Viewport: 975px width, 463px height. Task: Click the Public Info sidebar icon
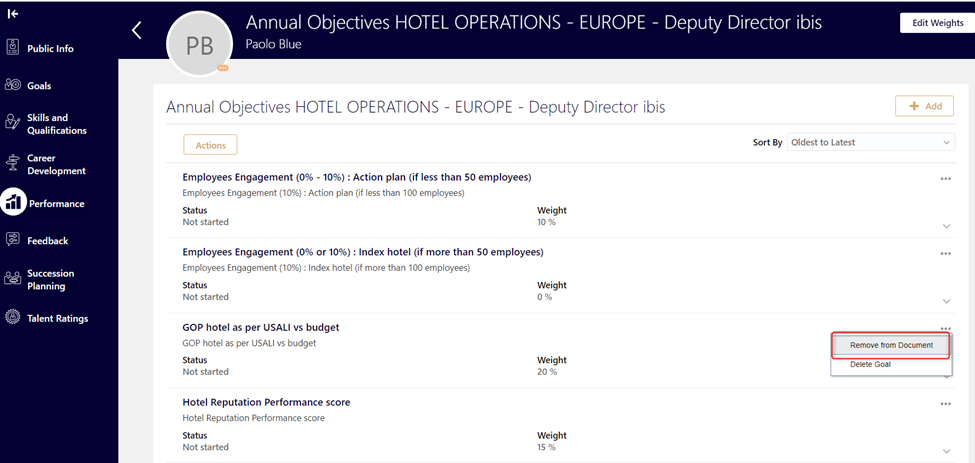[x=12, y=48]
